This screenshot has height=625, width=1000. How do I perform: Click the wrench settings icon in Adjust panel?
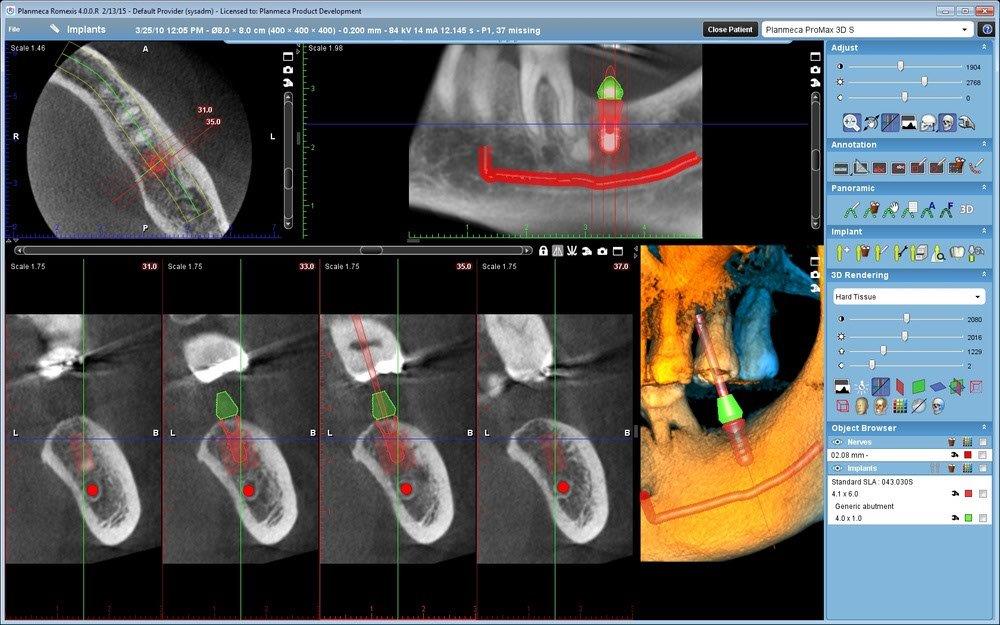(x=967, y=122)
